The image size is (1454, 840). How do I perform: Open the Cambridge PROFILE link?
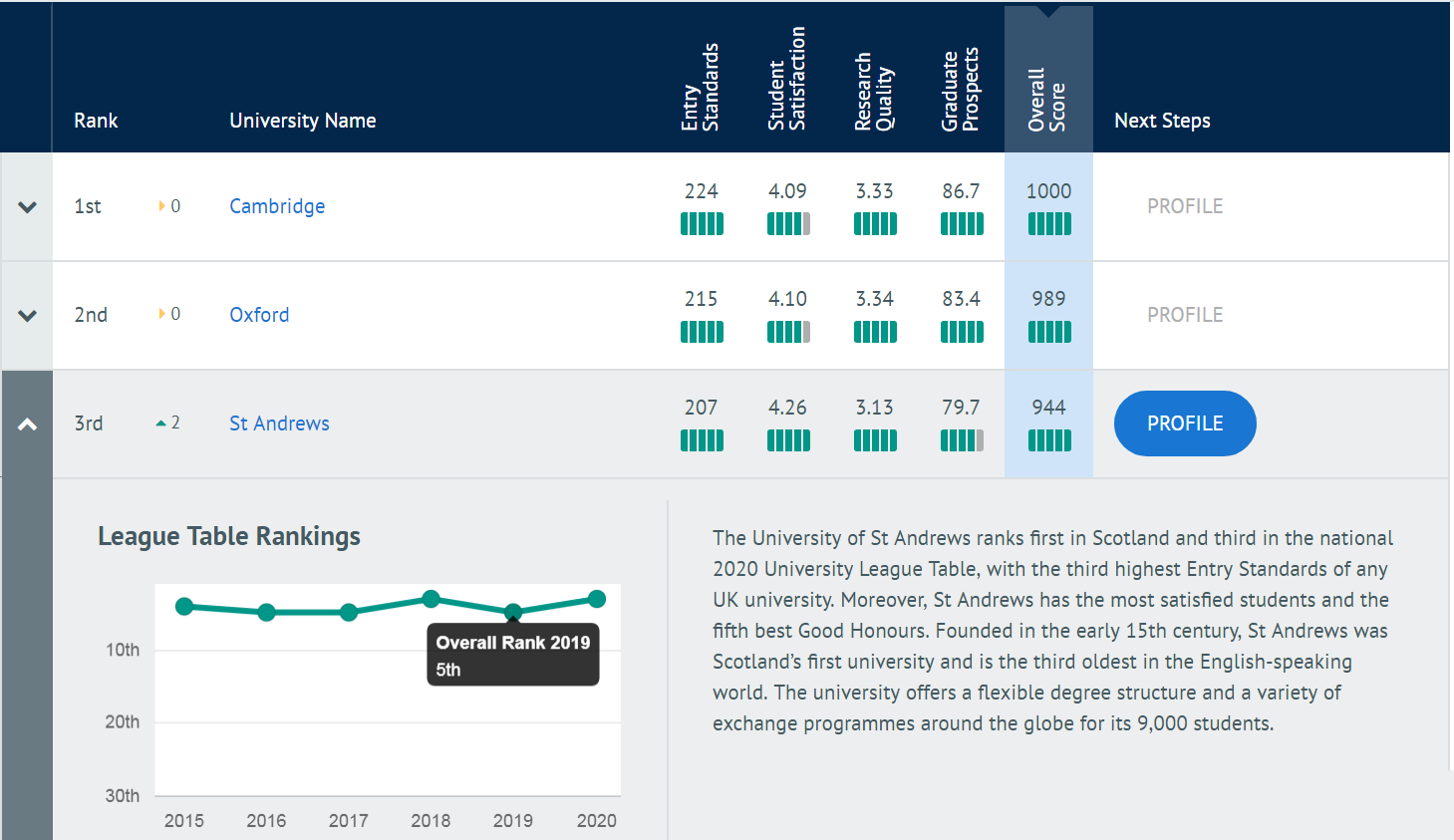click(x=1184, y=206)
